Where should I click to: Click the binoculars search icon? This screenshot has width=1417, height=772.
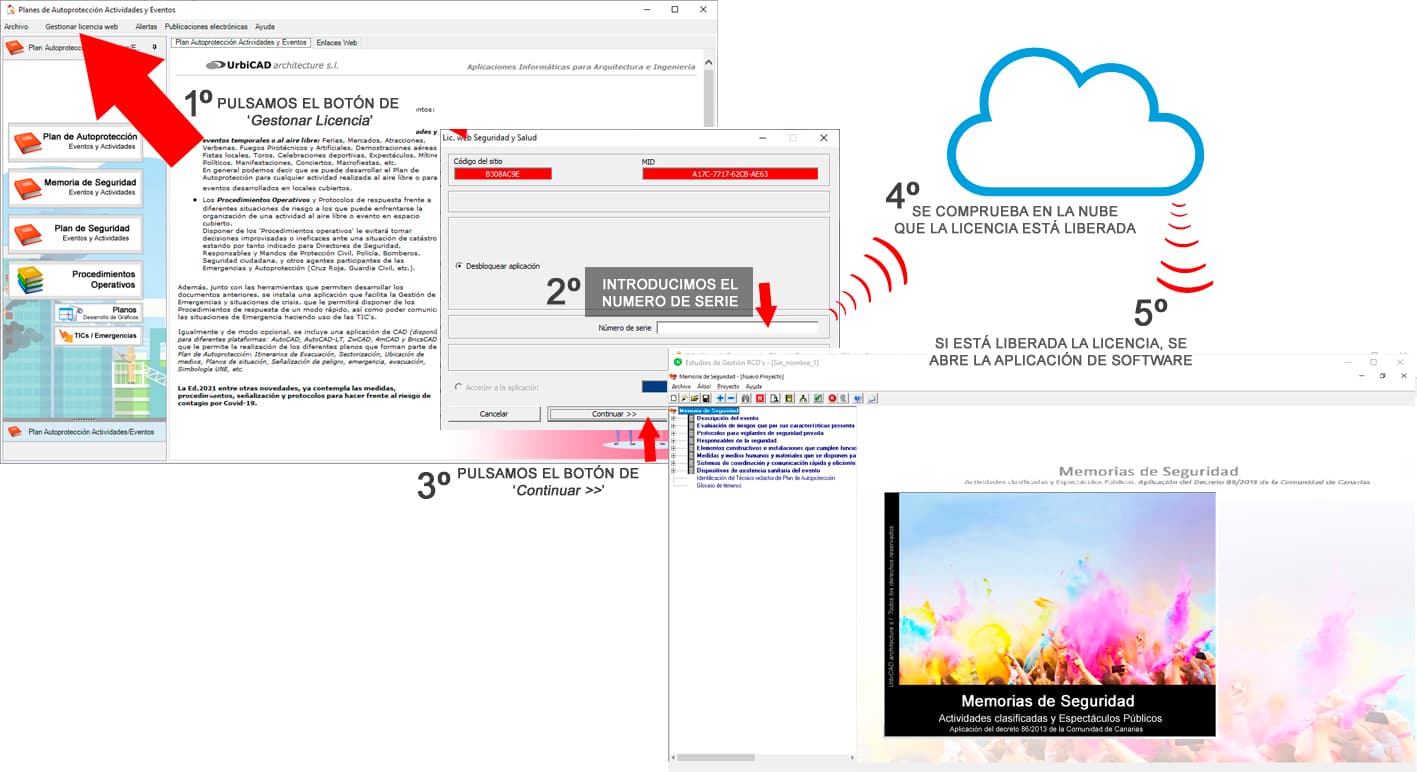pyautogui.click(x=746, y=398)
